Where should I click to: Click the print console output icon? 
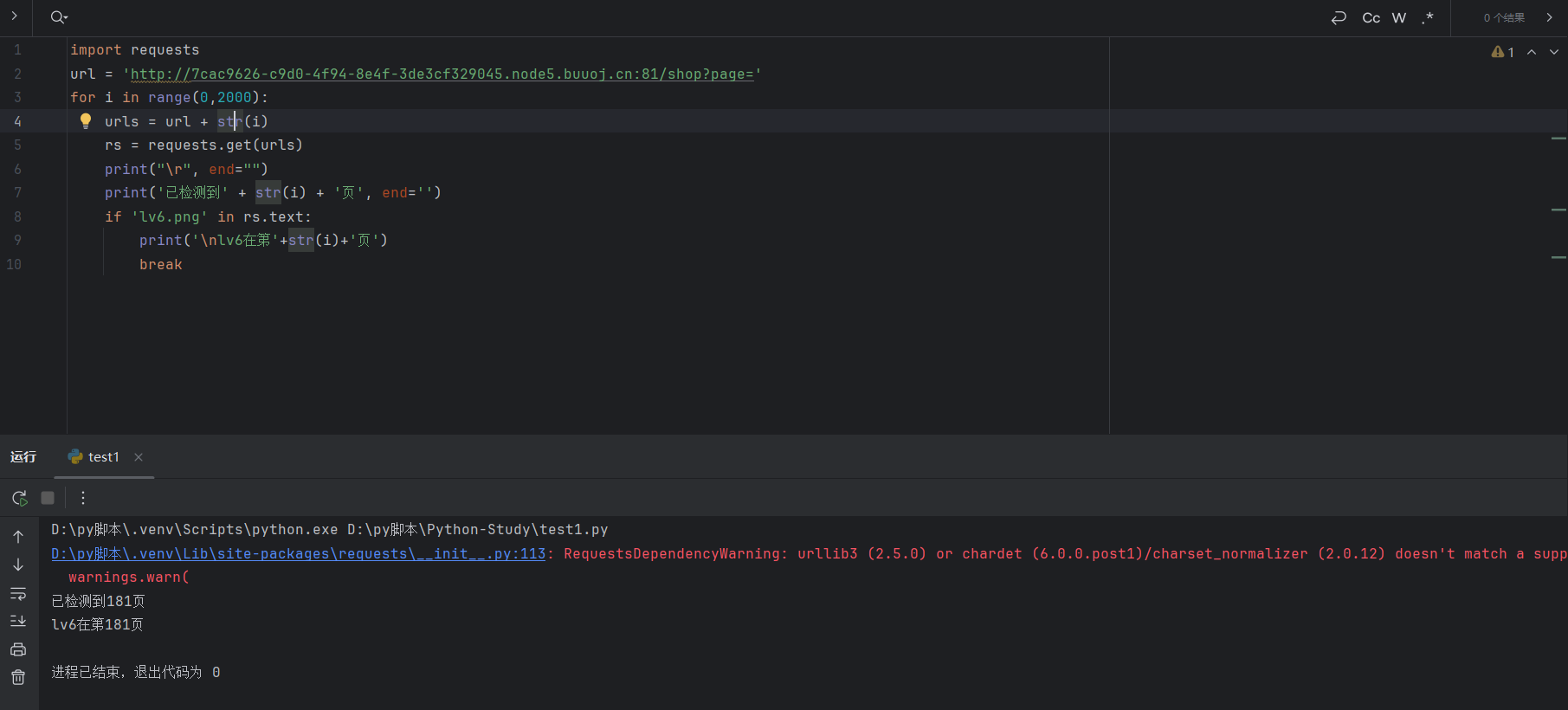18,649
